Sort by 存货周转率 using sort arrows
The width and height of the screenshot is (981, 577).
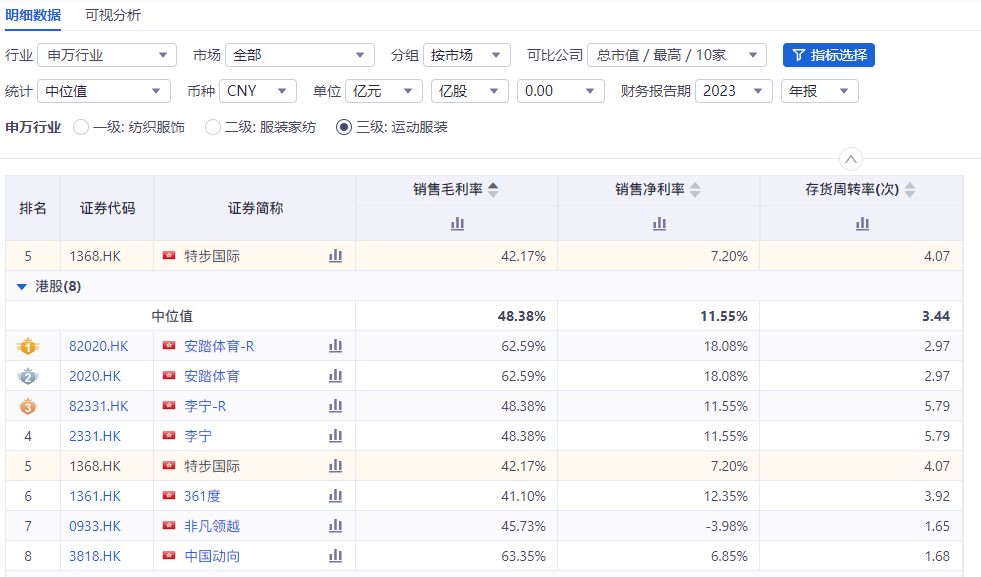click(909, 190)
